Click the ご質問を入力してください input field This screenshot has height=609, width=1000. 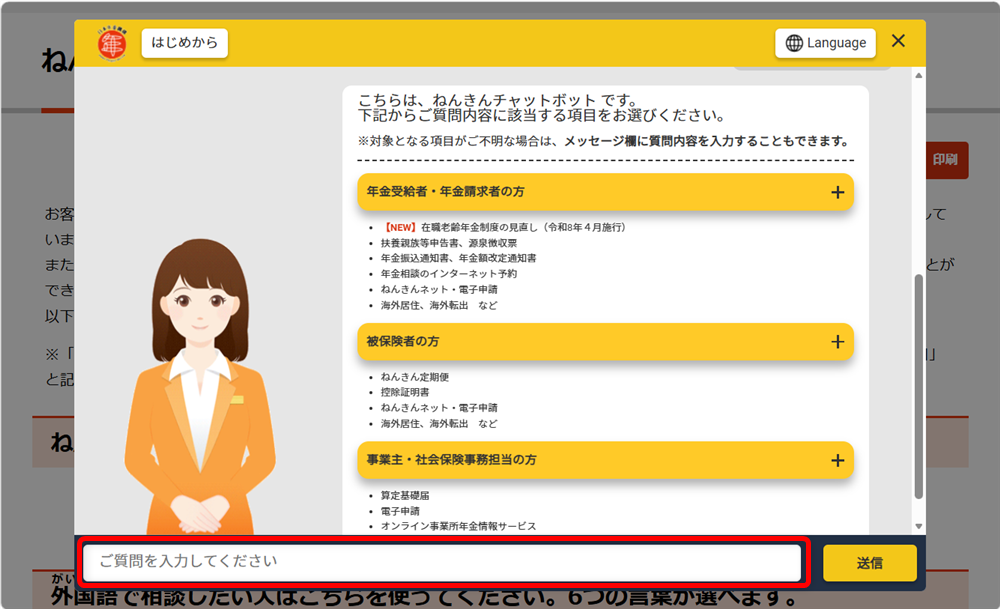pyautogui.click(x=442, y=562)
